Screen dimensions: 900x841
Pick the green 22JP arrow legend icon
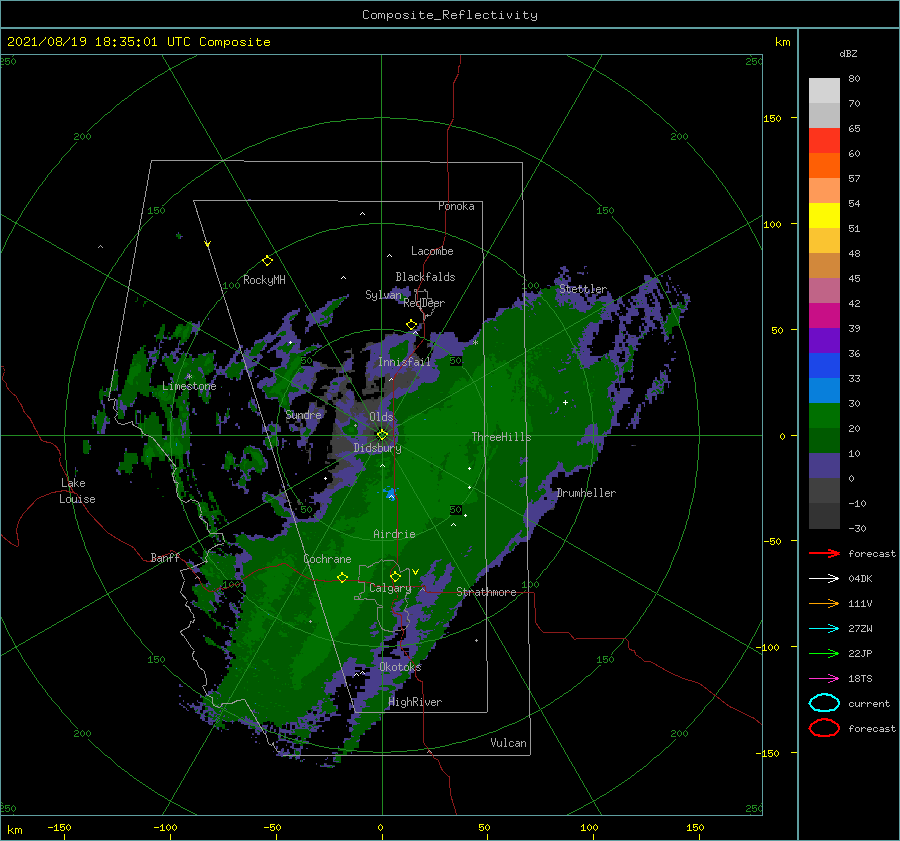click(x=824, y=653)
